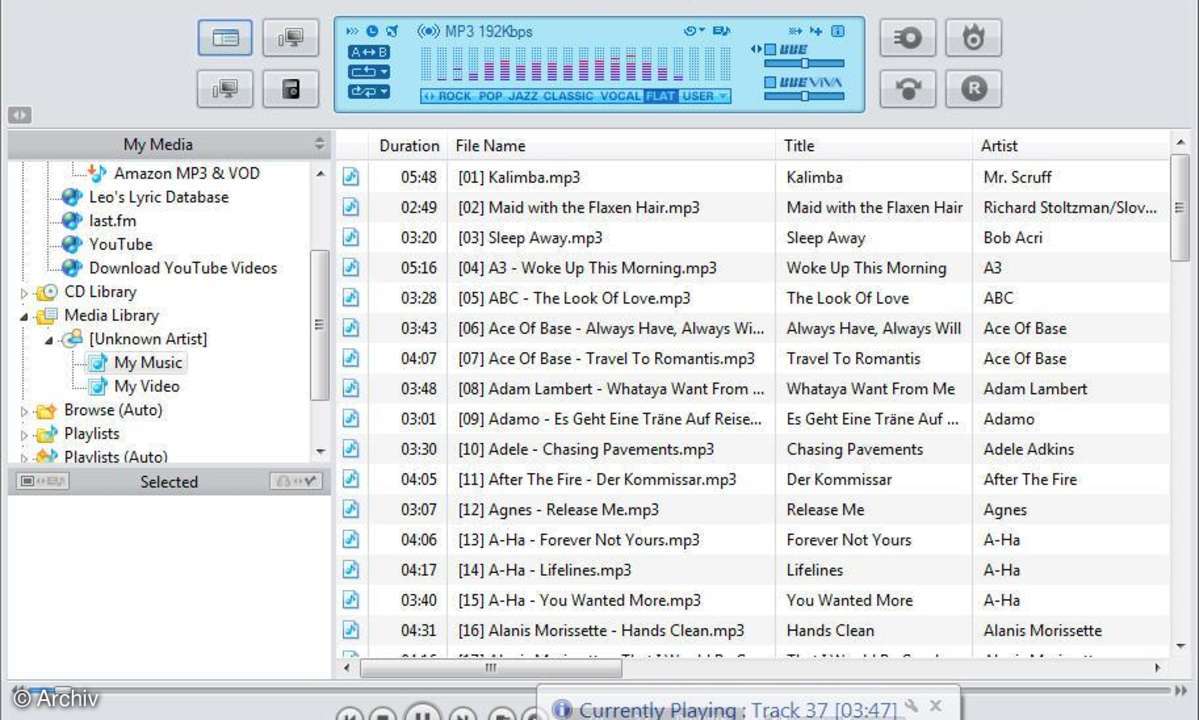
Task: Sort by the Duration column header
Action: (407, 145)
